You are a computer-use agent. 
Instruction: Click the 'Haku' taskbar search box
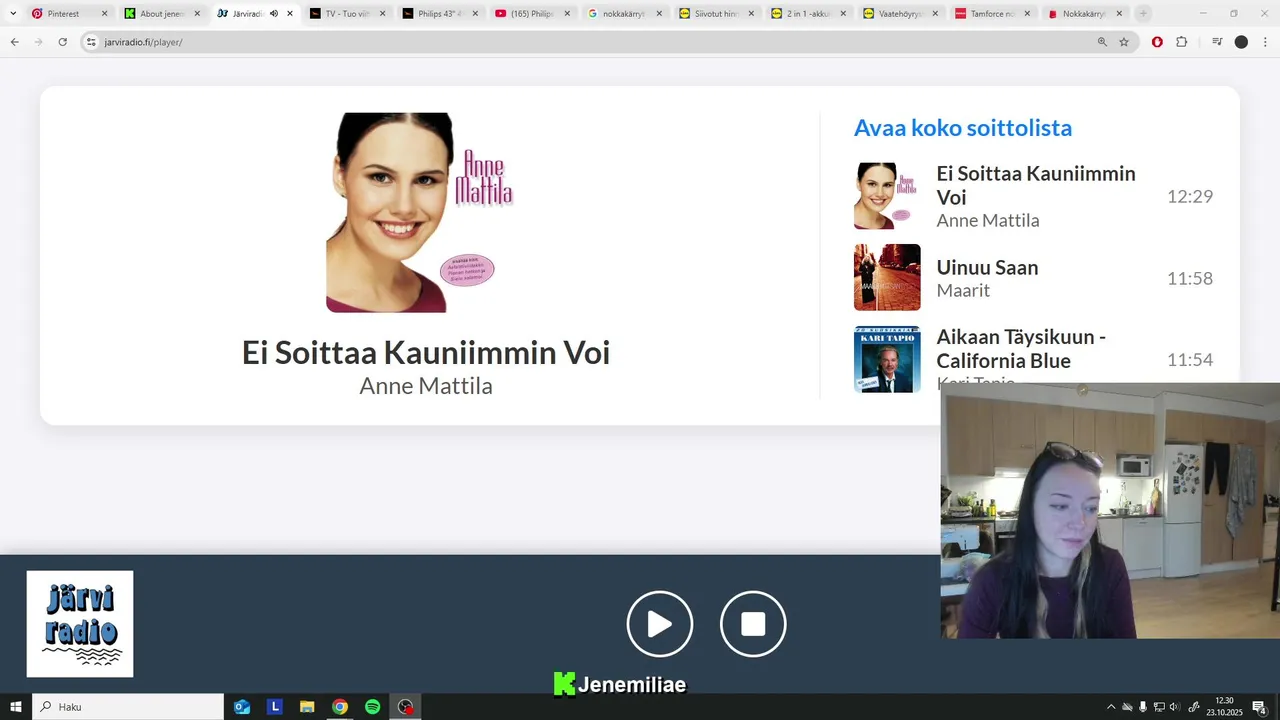(128, 707)
